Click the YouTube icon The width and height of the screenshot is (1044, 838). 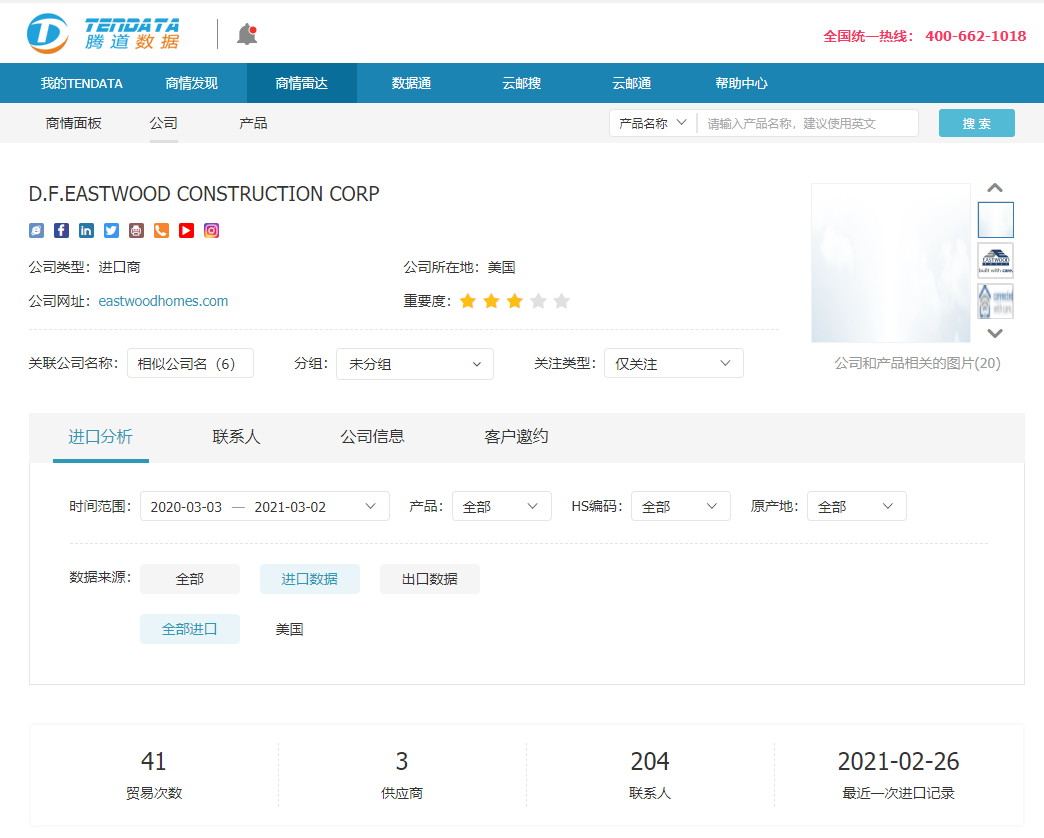pyautogui.click(x=185, y=230)
